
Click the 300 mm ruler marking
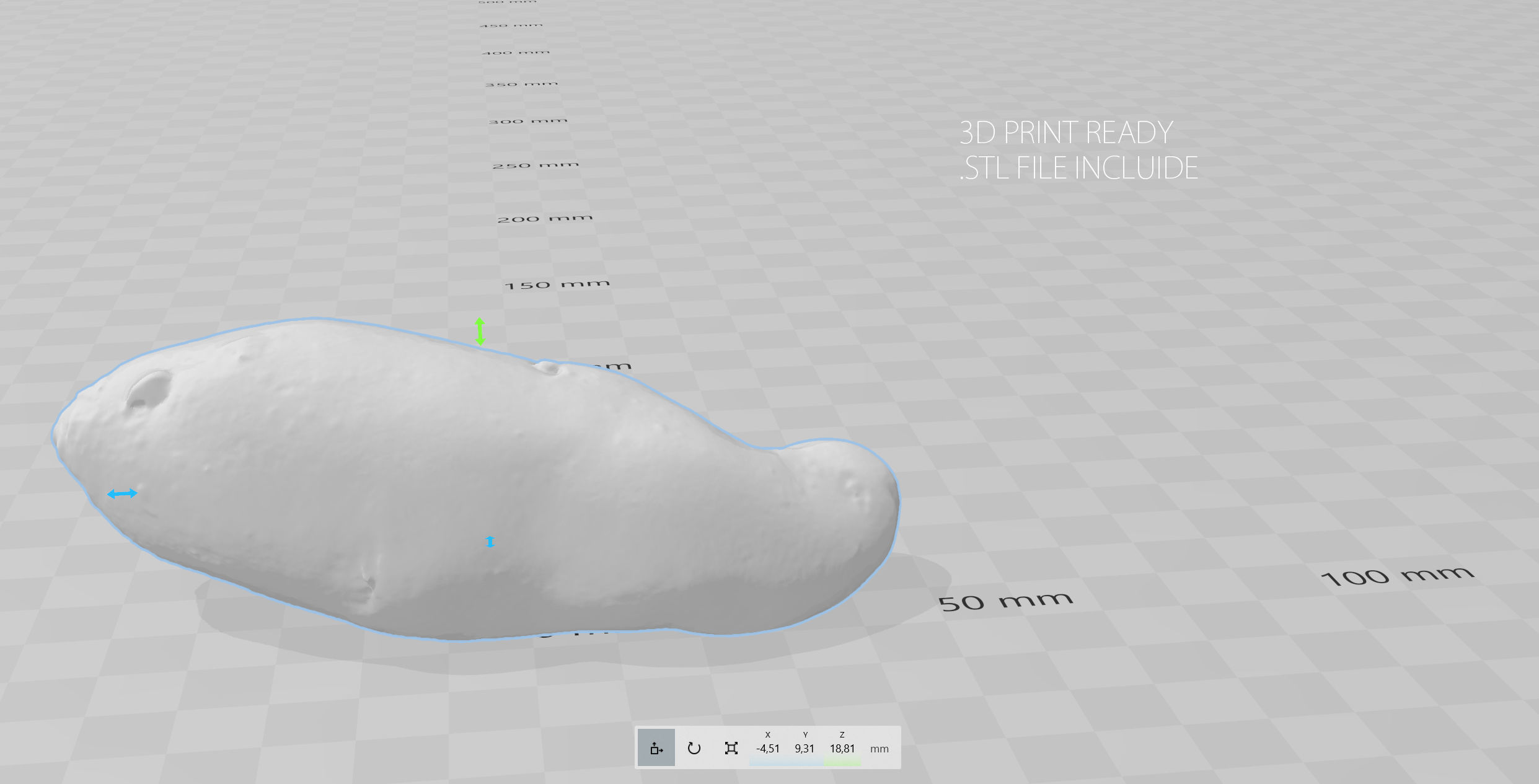pyautogui.click(x=527, y=121)
